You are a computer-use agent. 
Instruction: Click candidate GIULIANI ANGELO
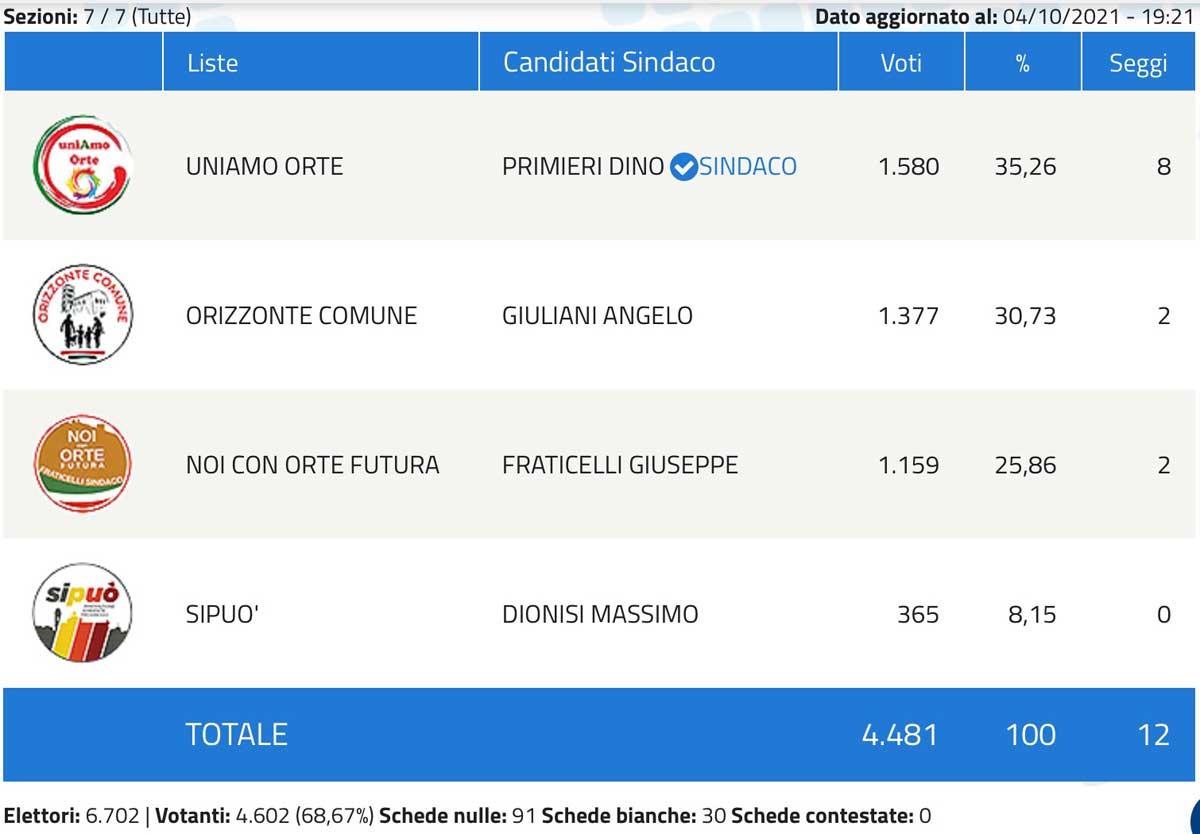point(597,316)
